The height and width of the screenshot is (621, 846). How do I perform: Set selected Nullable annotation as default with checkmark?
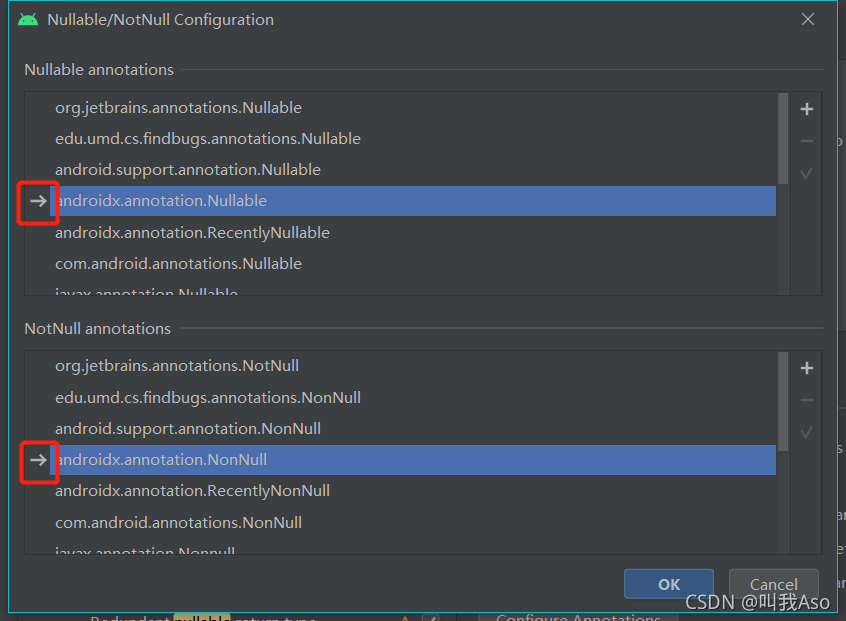[807, 174]
